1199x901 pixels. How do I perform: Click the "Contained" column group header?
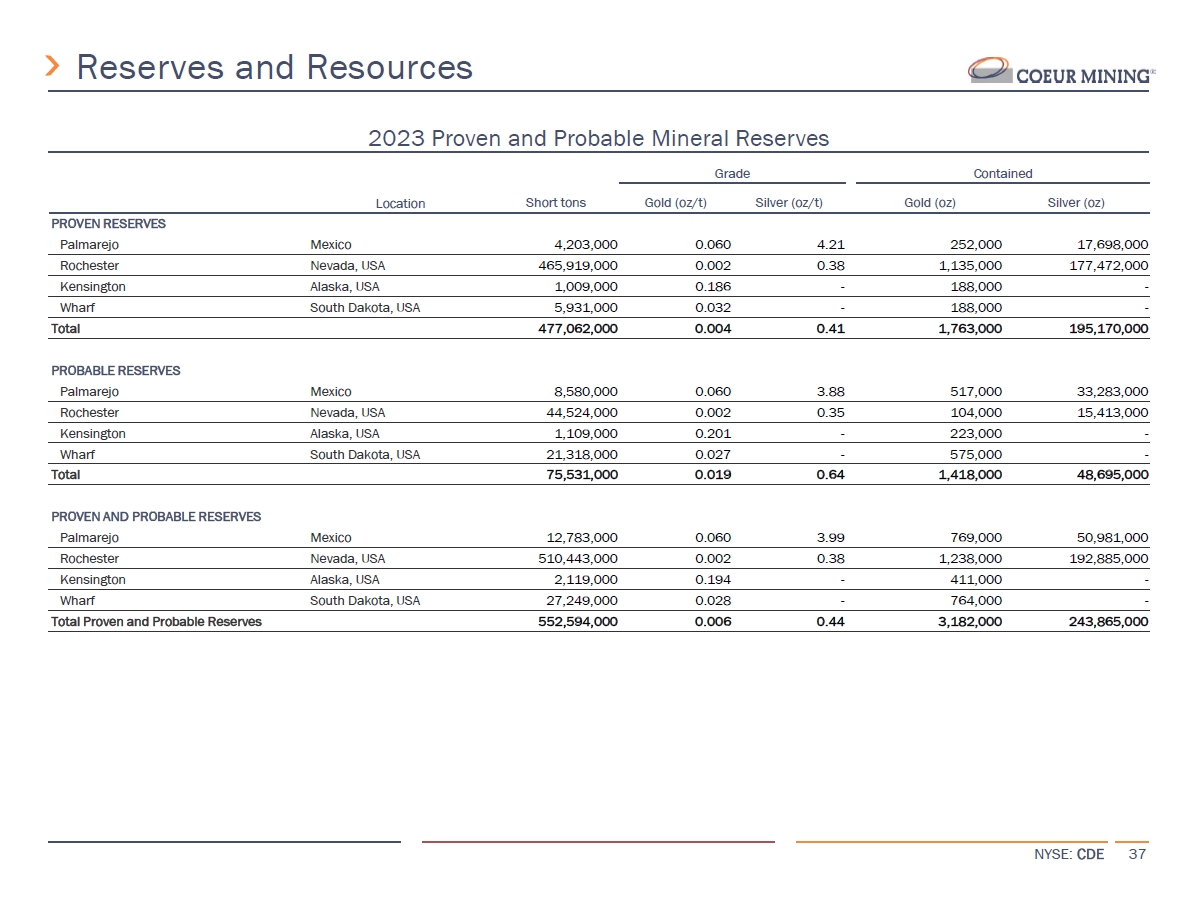coord(1002,173)
